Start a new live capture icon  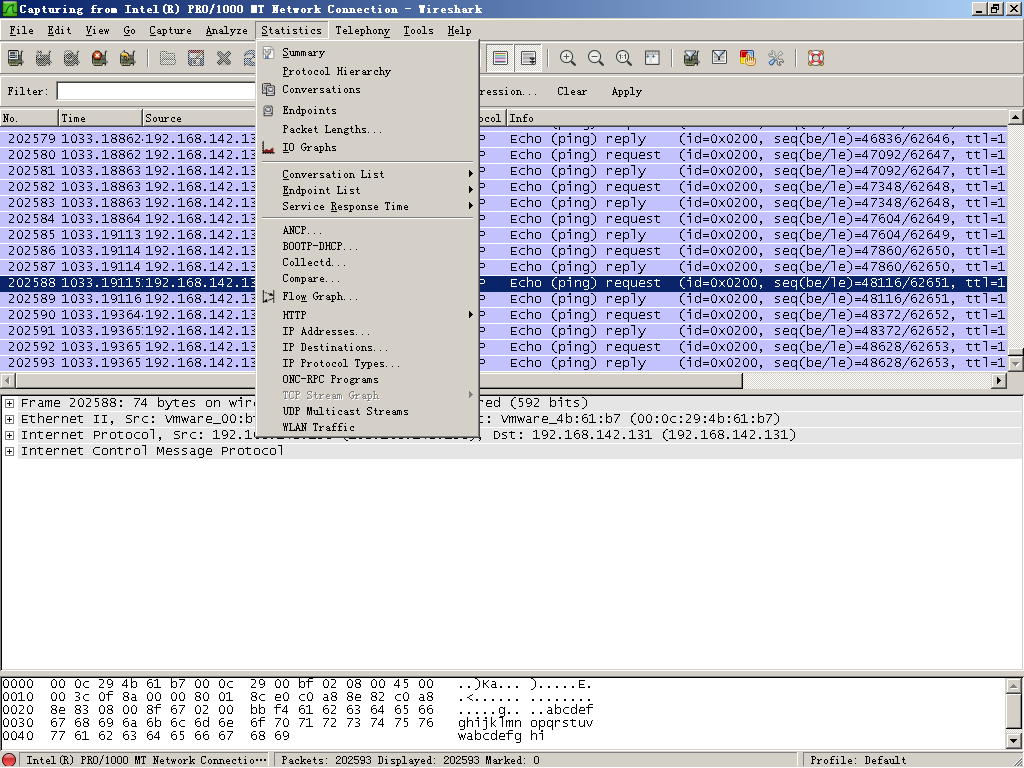tap(72, 58)
